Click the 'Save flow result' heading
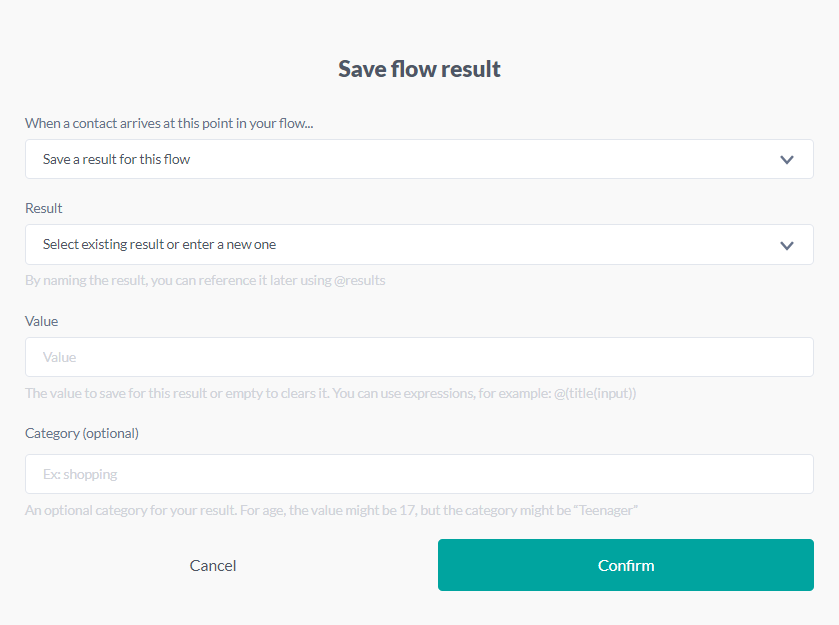 pos(419,69)
